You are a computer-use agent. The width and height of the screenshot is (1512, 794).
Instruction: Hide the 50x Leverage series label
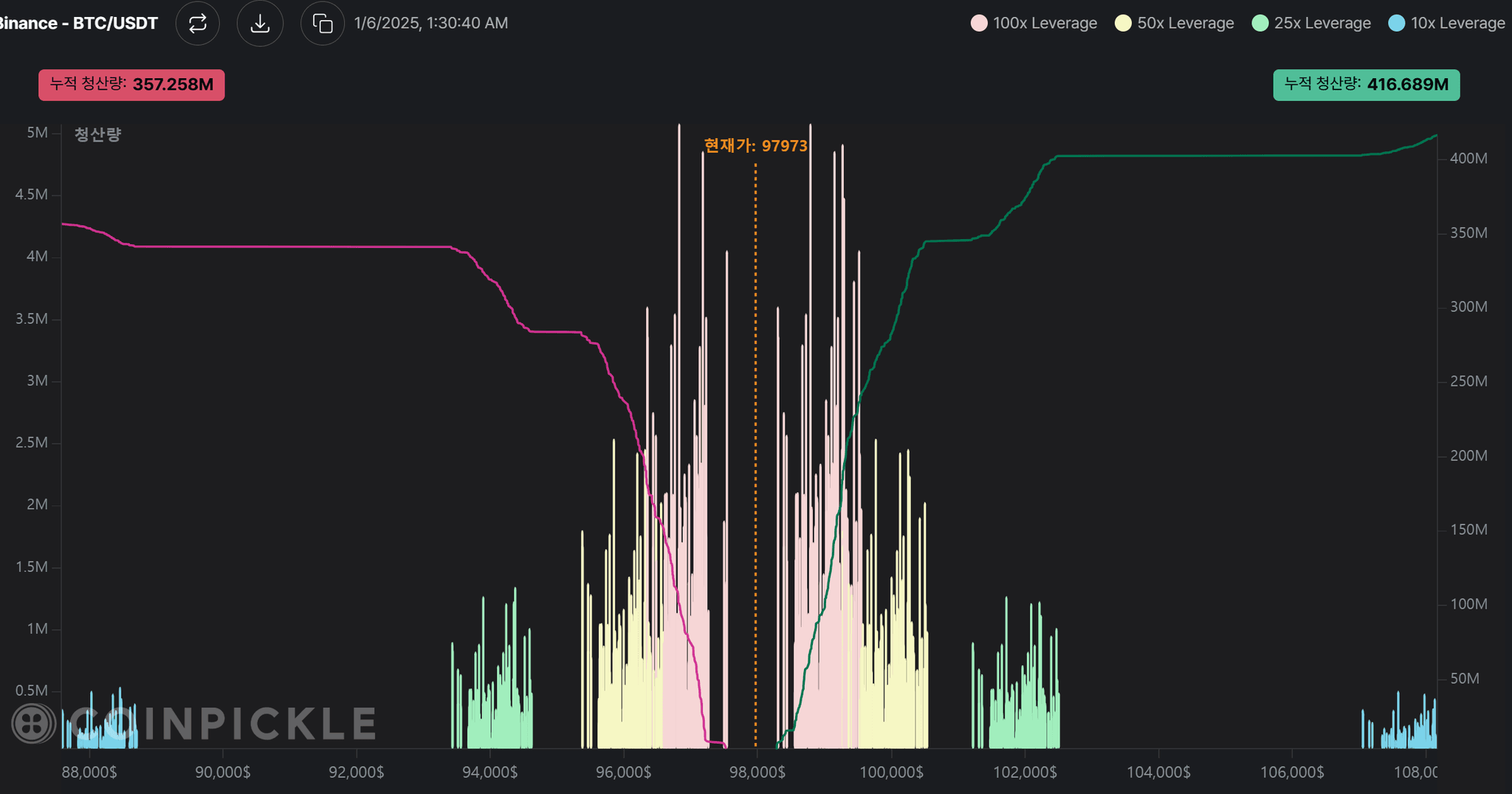coord(1185,24)
